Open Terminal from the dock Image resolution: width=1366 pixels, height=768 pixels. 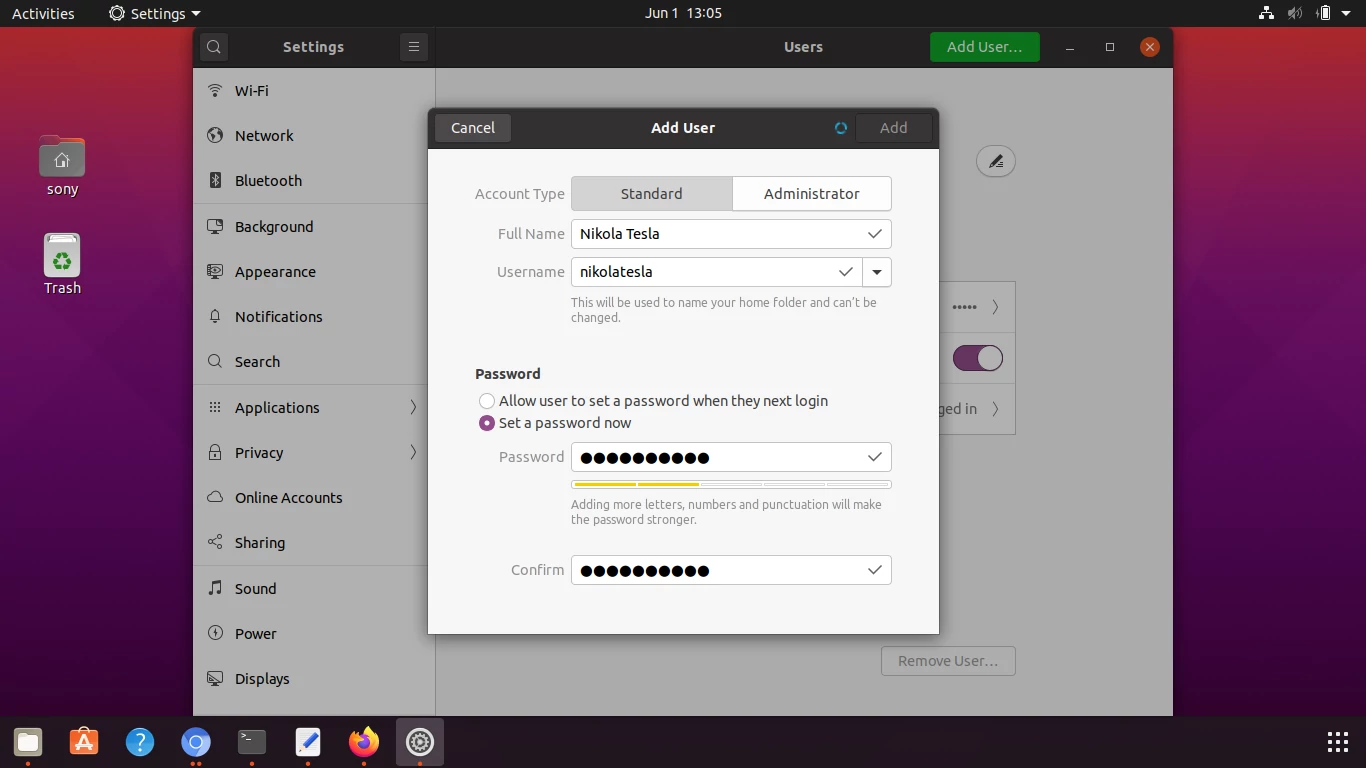(252, 742)
